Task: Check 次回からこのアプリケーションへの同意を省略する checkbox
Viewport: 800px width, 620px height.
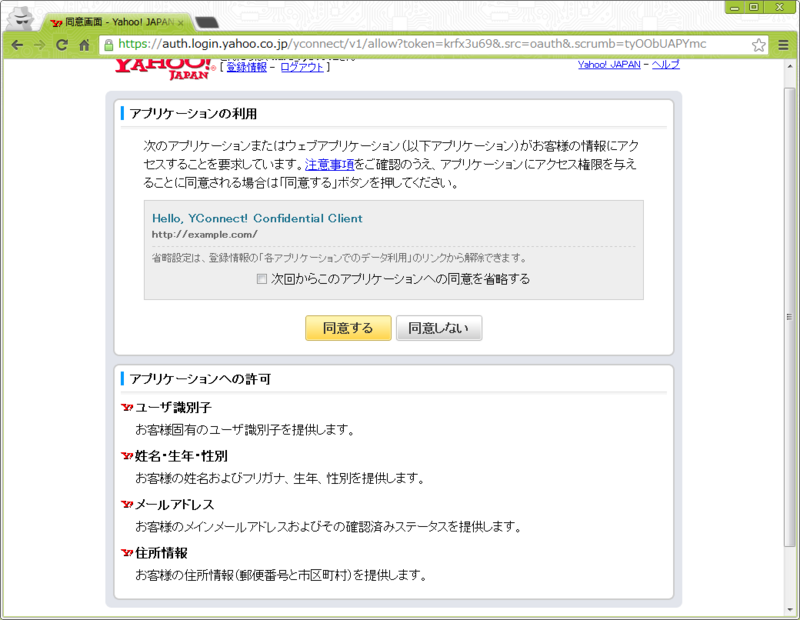Action: coord(262,279)
